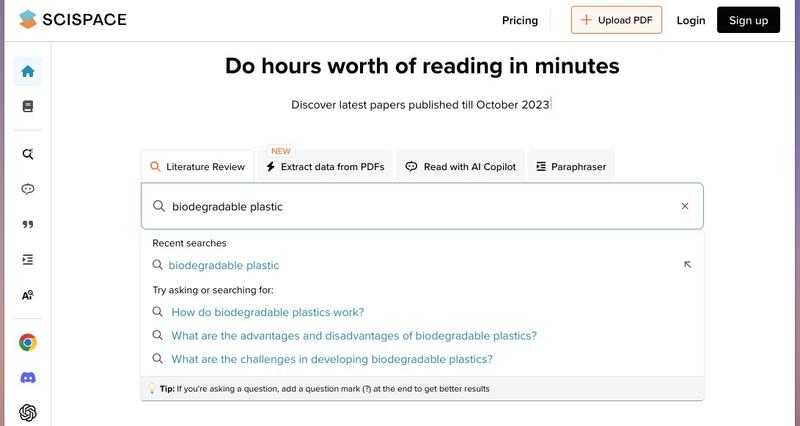Click the Home icon in sidebar
The image size is (800, 426).
(28, 71)
